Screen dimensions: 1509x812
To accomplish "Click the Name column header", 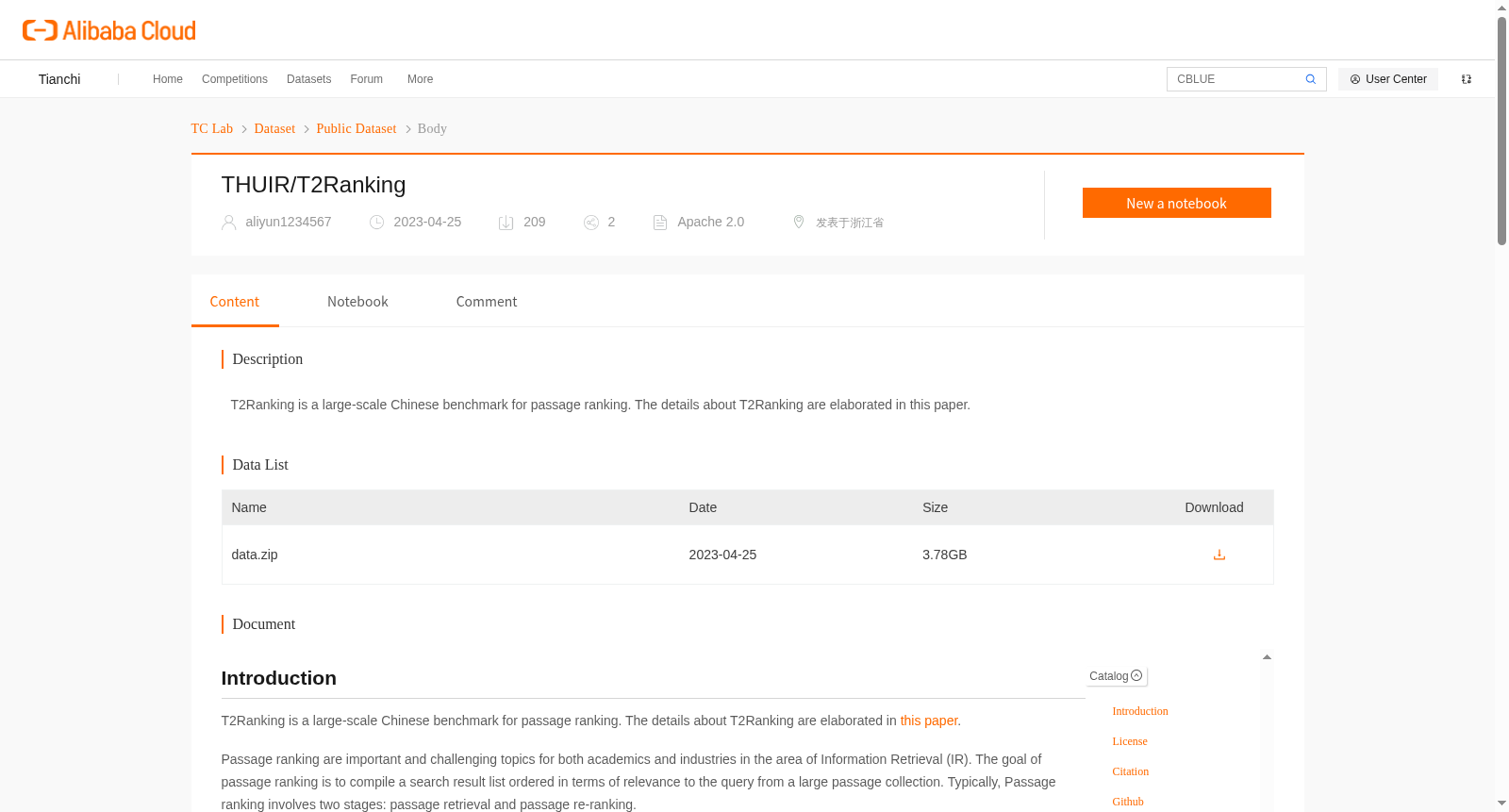I will click(249, 507).
